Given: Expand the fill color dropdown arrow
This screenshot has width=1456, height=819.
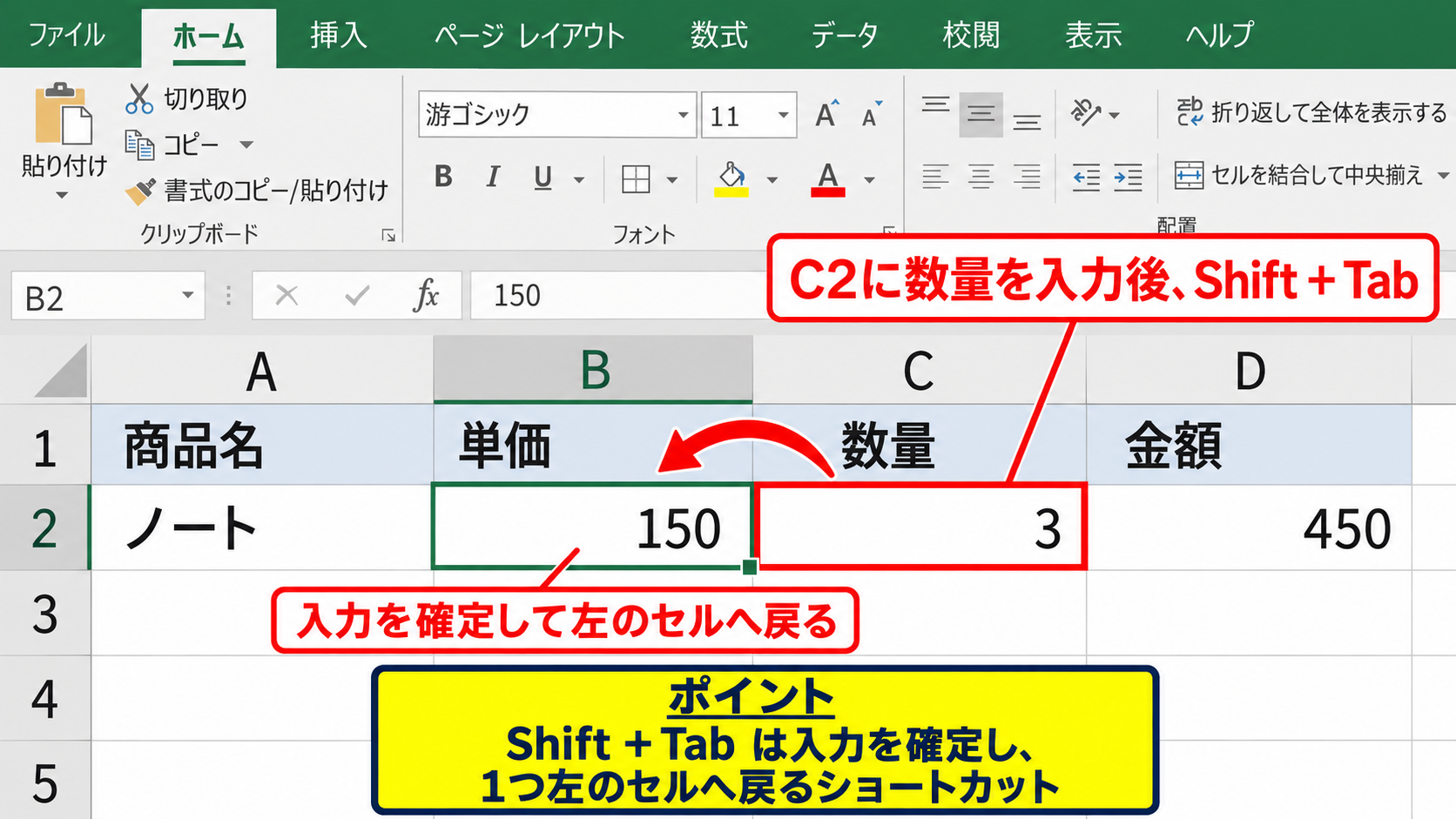Looking at the screenshot, I should click(x=772, y=180).
